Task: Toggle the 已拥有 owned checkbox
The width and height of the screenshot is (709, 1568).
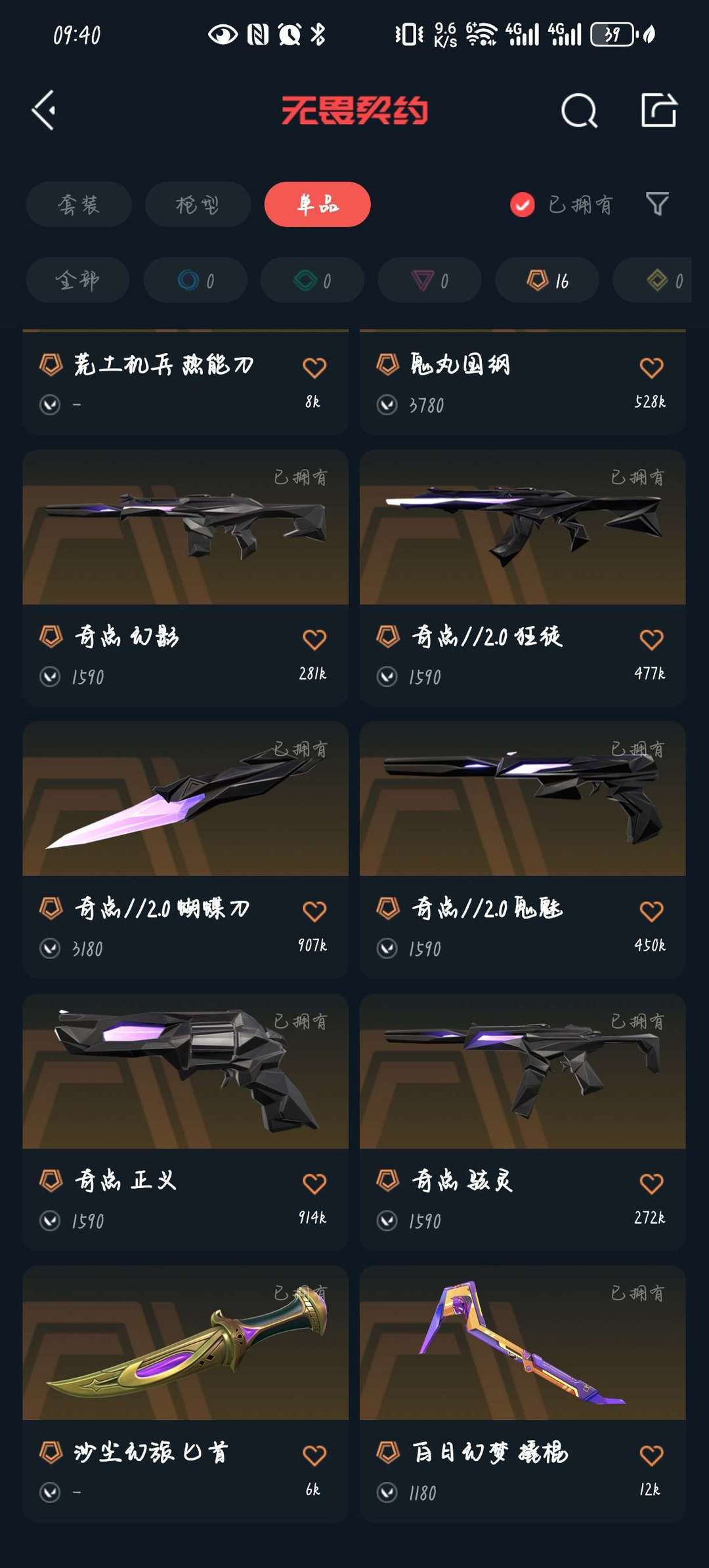Action: 522,205
